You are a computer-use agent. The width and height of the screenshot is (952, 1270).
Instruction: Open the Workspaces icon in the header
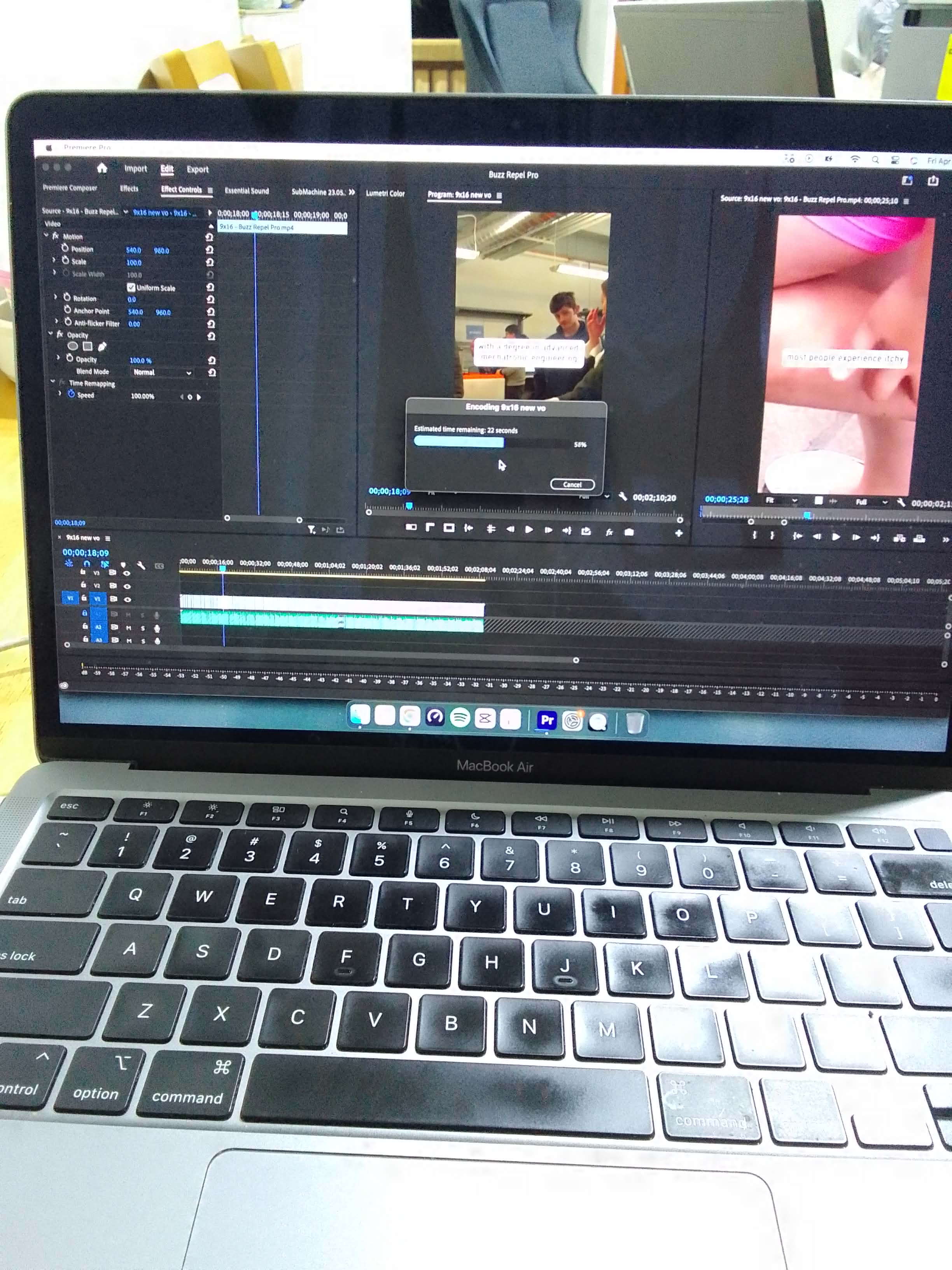(x=907, y=180)
